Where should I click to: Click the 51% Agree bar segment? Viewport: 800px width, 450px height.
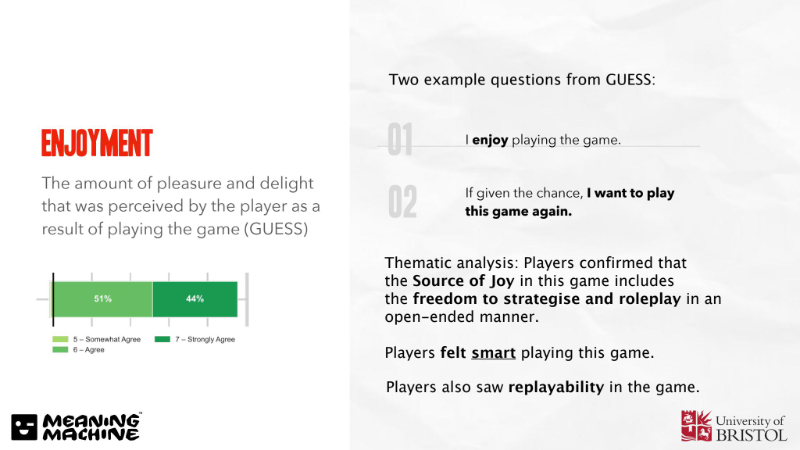(103, 299)
